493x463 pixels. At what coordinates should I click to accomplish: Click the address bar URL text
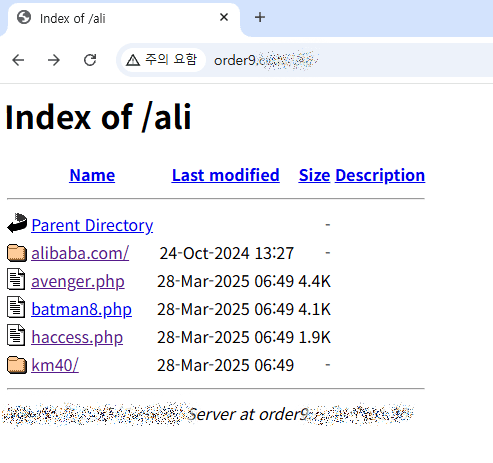(266, 60)
